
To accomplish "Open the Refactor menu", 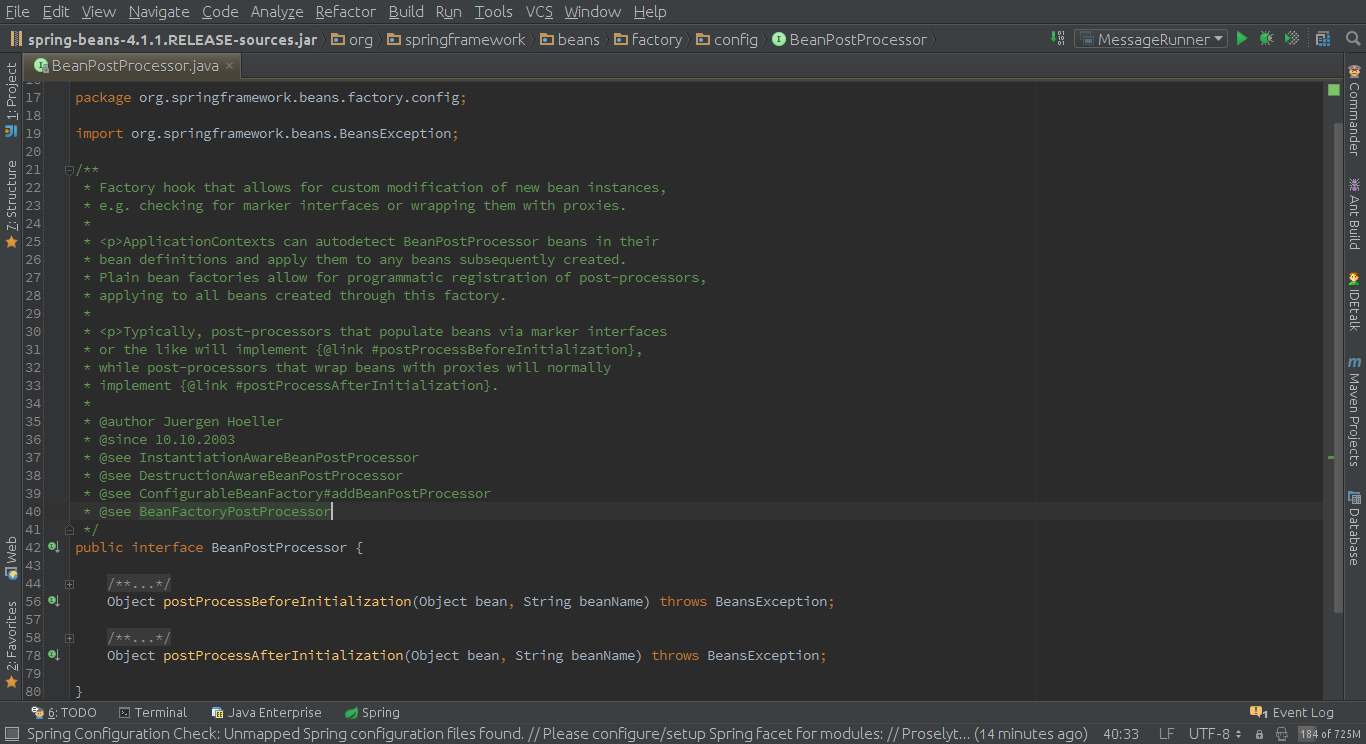I will [x=345, y=12].
